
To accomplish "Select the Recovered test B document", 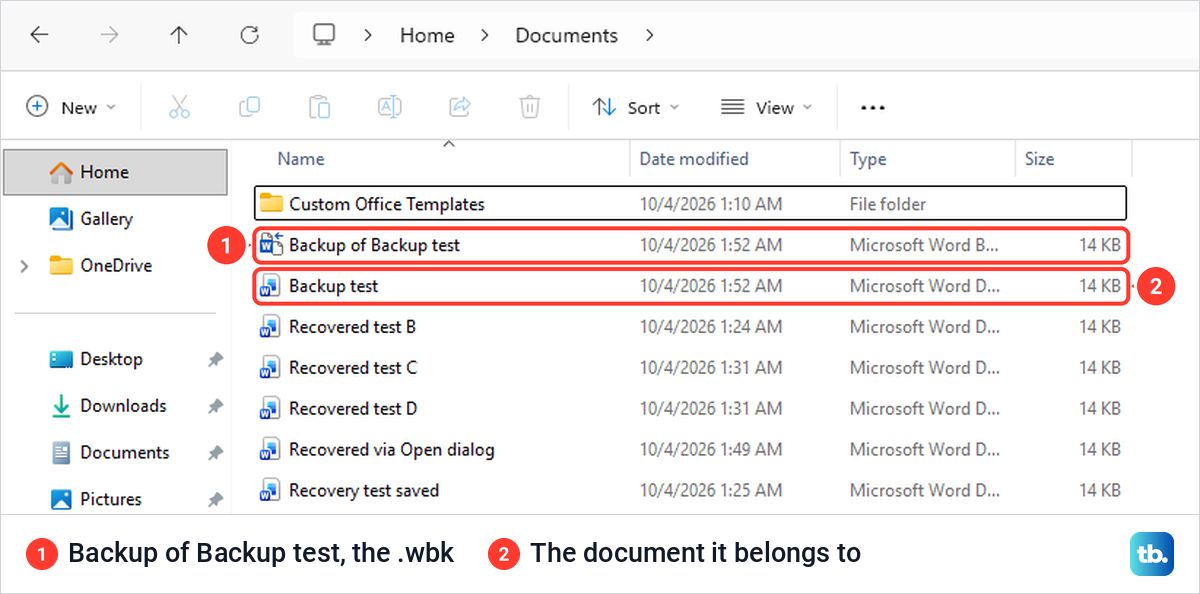I will (x=690, y=326).
